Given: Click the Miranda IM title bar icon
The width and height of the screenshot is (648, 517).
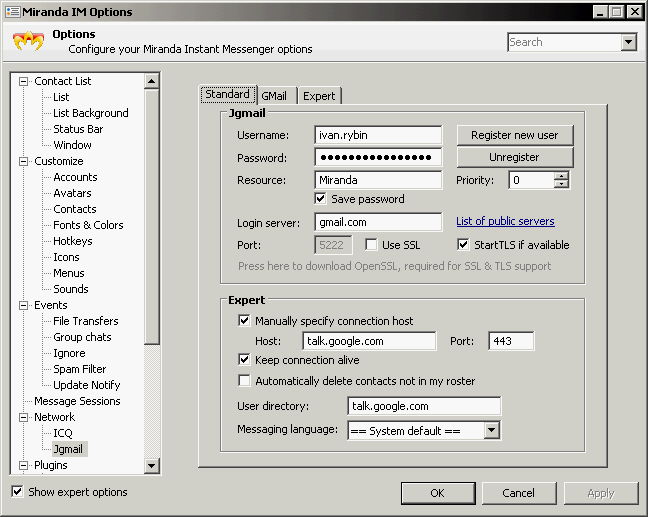Looking at the screenshot, I should (13, 12).
